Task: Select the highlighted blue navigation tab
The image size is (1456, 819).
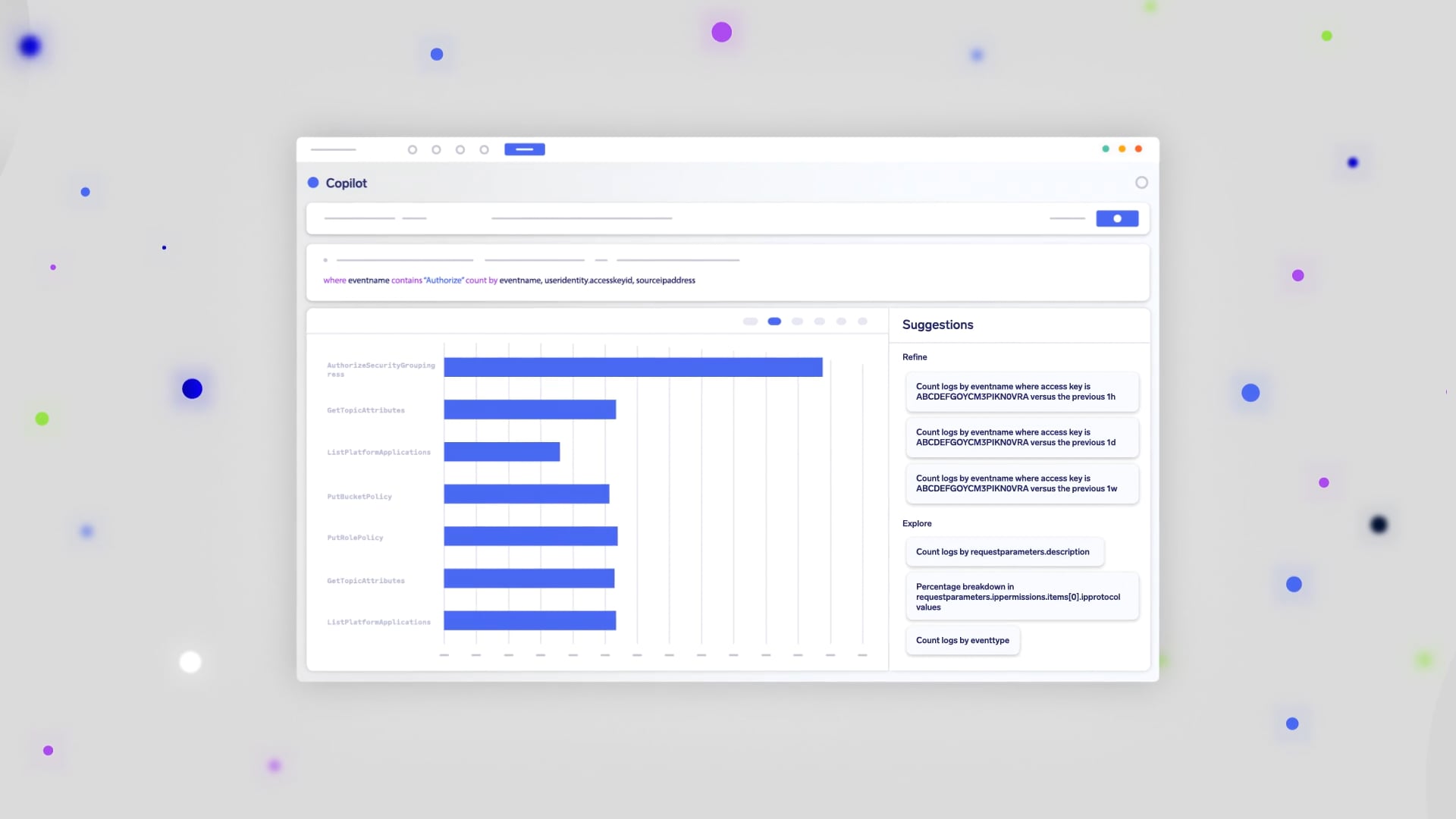Action: (x=524, y=149)
